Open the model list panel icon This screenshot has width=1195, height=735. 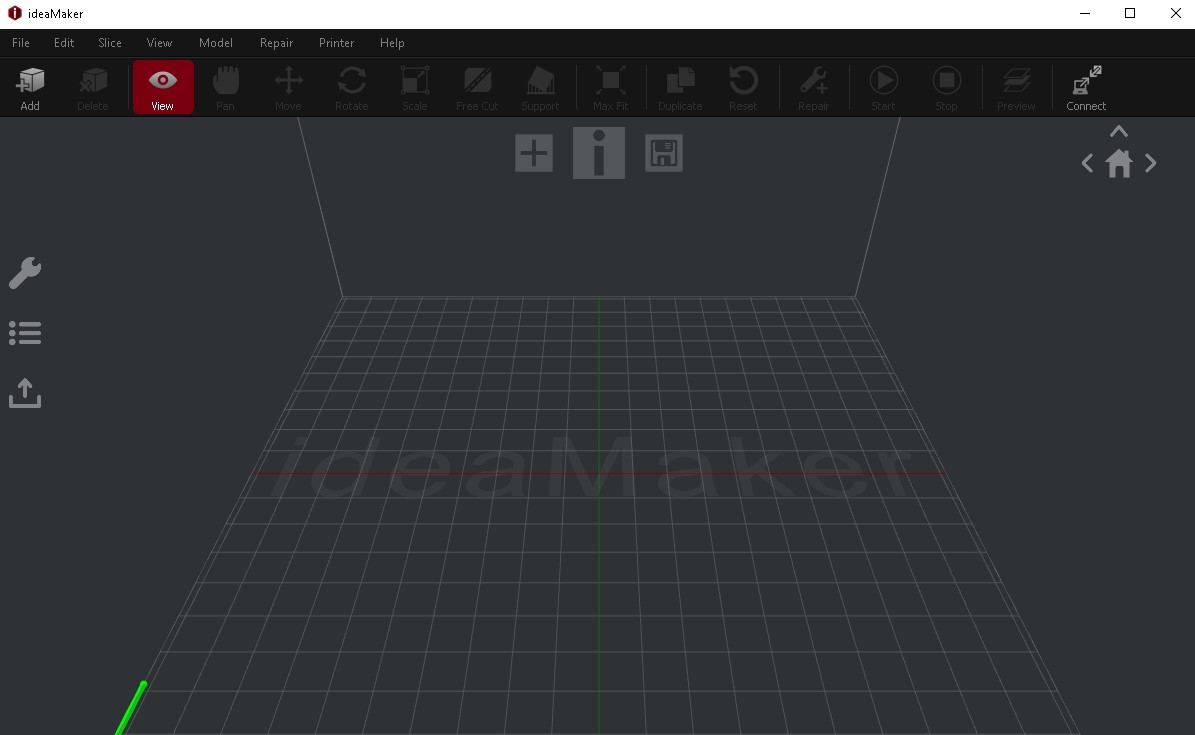click(x=24, y=332)
